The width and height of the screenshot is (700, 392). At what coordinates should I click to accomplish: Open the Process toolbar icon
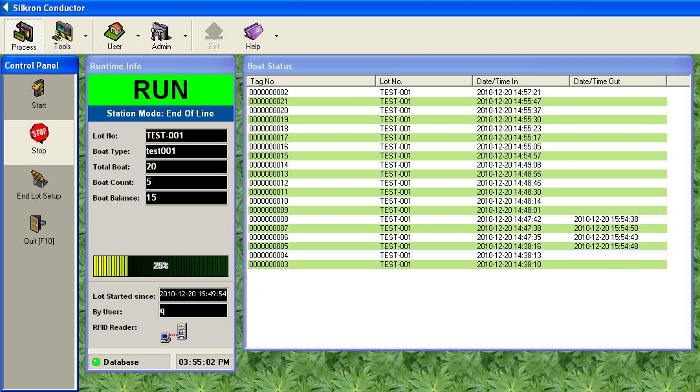tap(24, 36)
